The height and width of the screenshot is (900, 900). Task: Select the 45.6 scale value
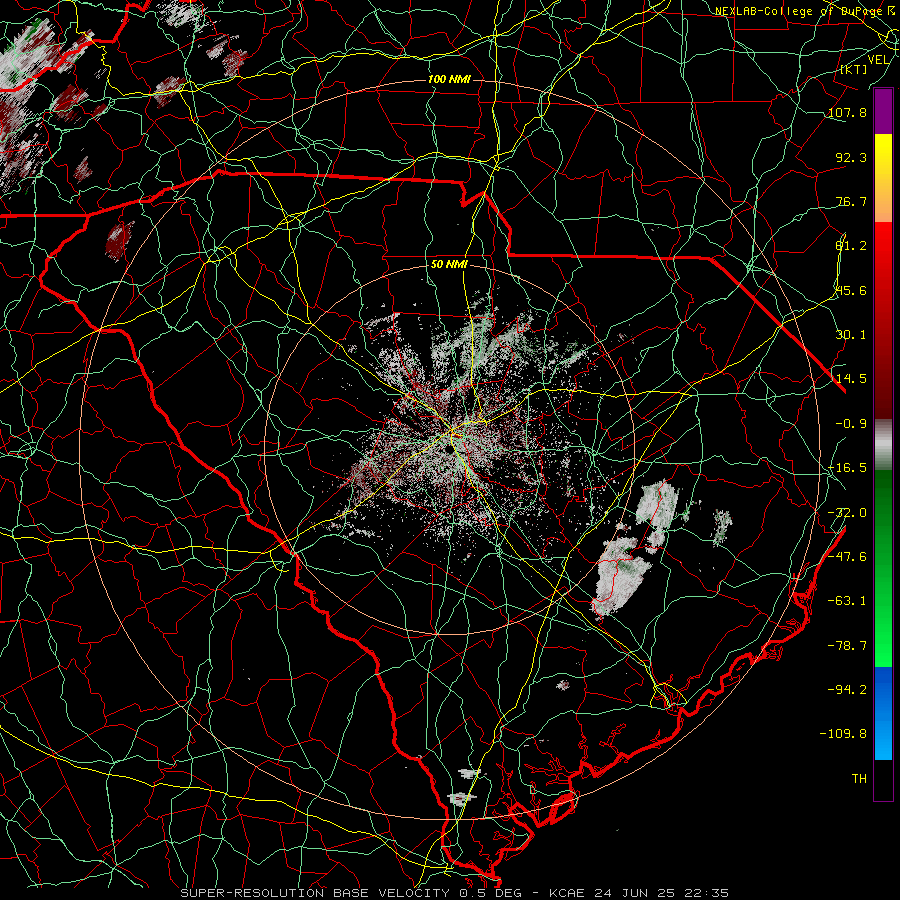[851, 290]
